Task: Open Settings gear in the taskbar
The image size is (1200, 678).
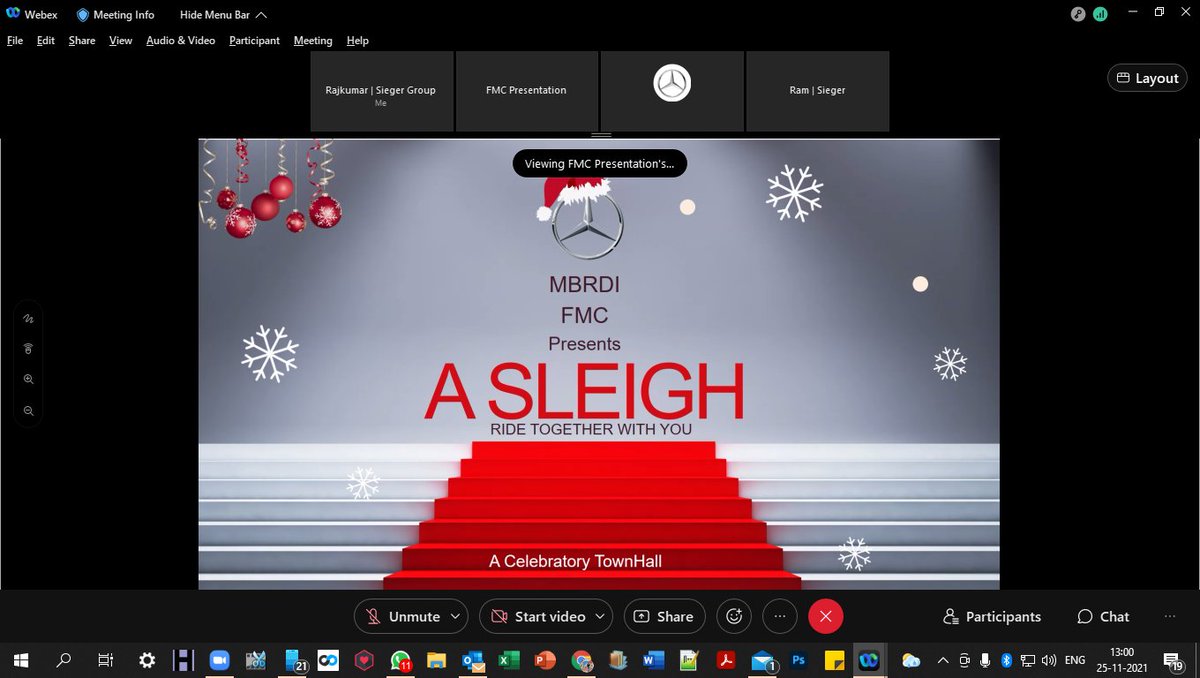Action: (147, 660)
